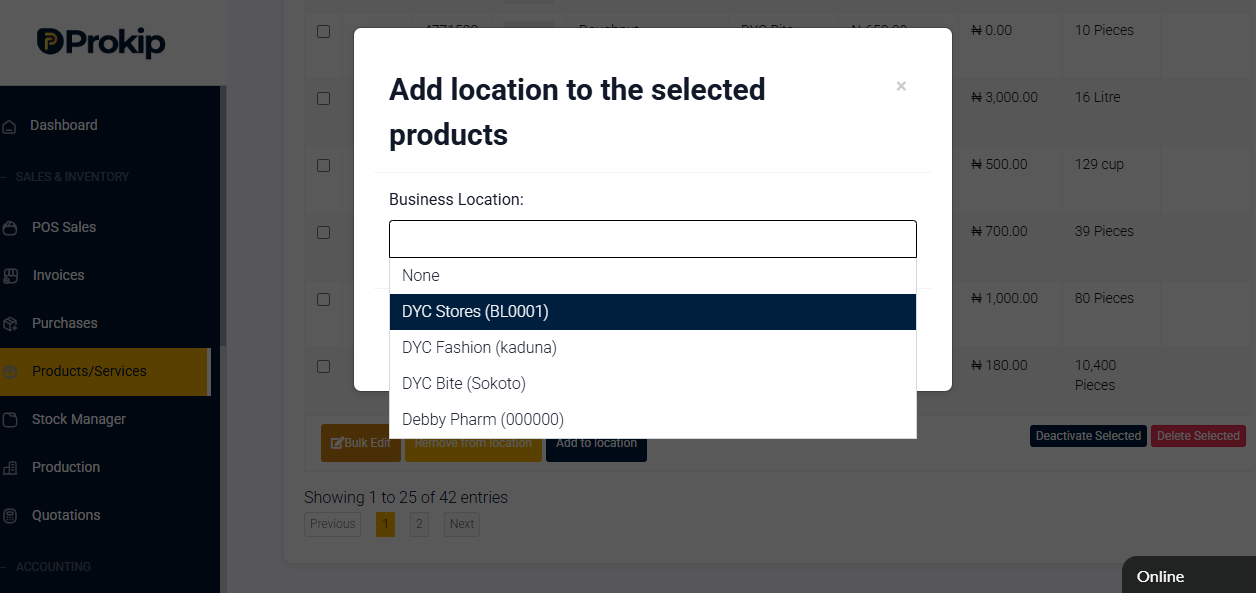
Task: Click the sidebar vertical scrollbar
Action: [x=224, y=215]
